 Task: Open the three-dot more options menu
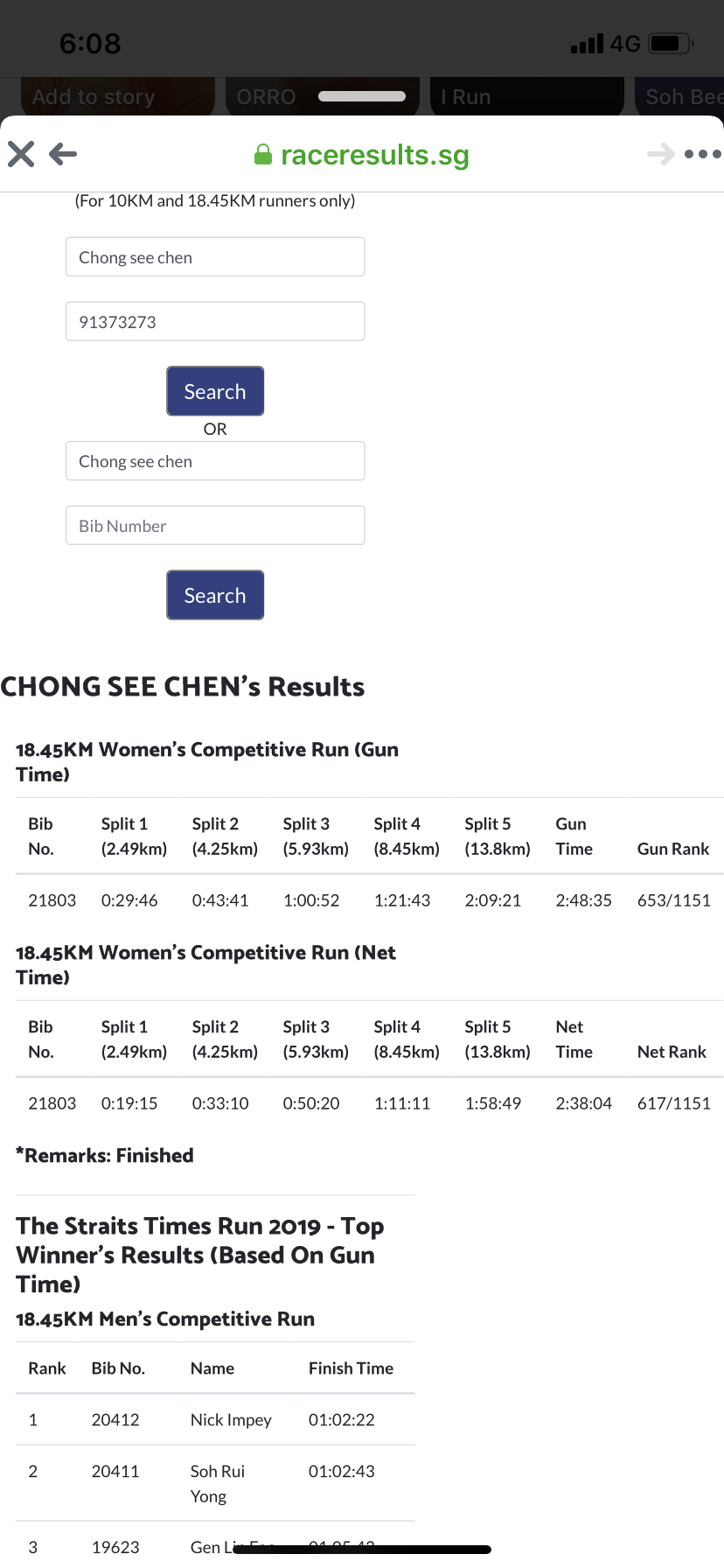[x=703, y=154]
